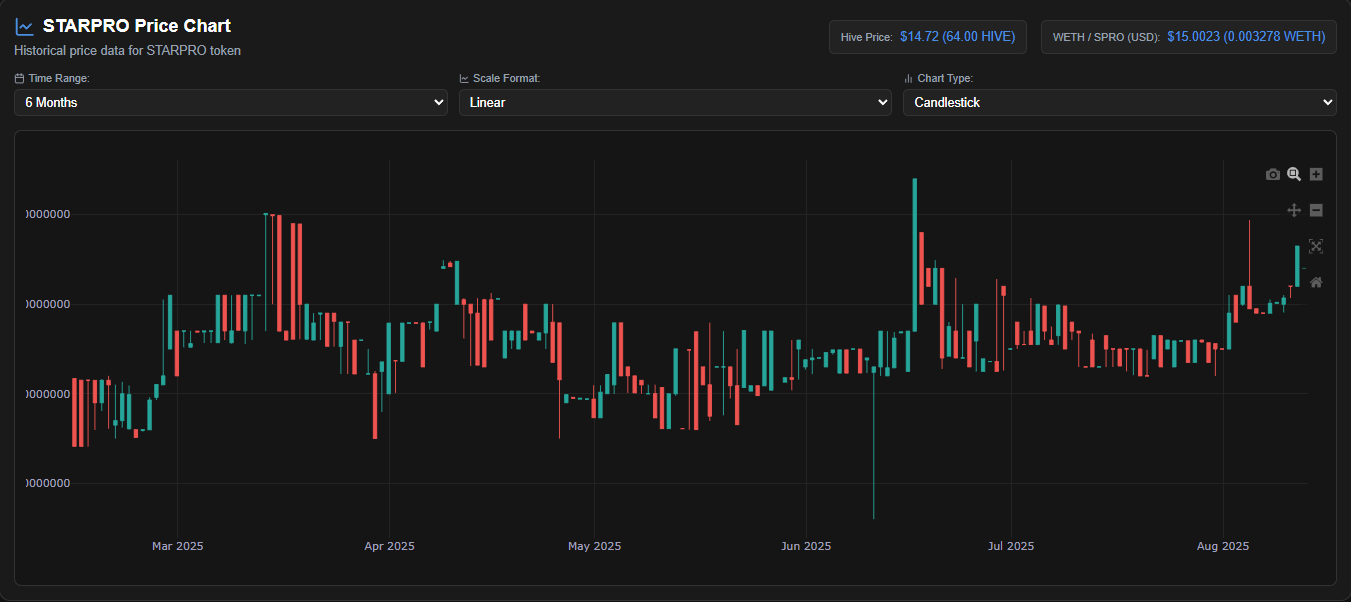Click the zoom out minus icon
The width and height of the screenshot is (1351, 602).
[1316, 210]
